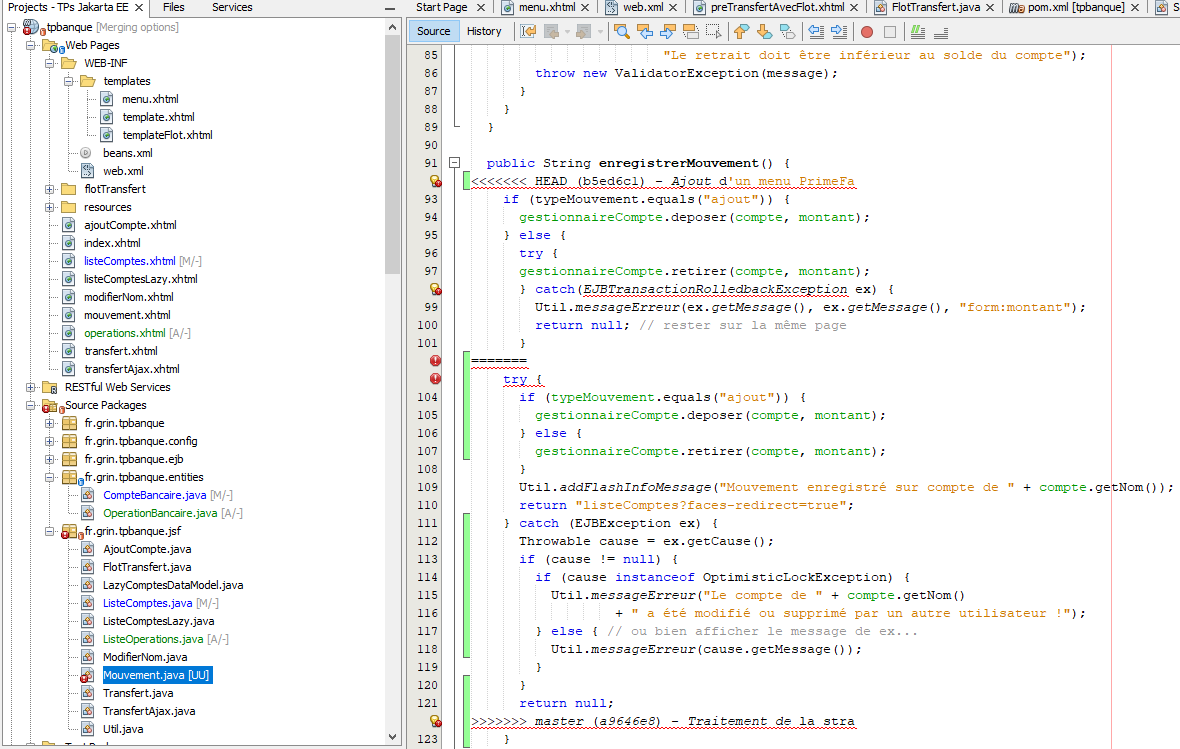Collapse the Web Pages node
The width and height of the screenshot is (1180, 749).
click(x=31, y=45)
